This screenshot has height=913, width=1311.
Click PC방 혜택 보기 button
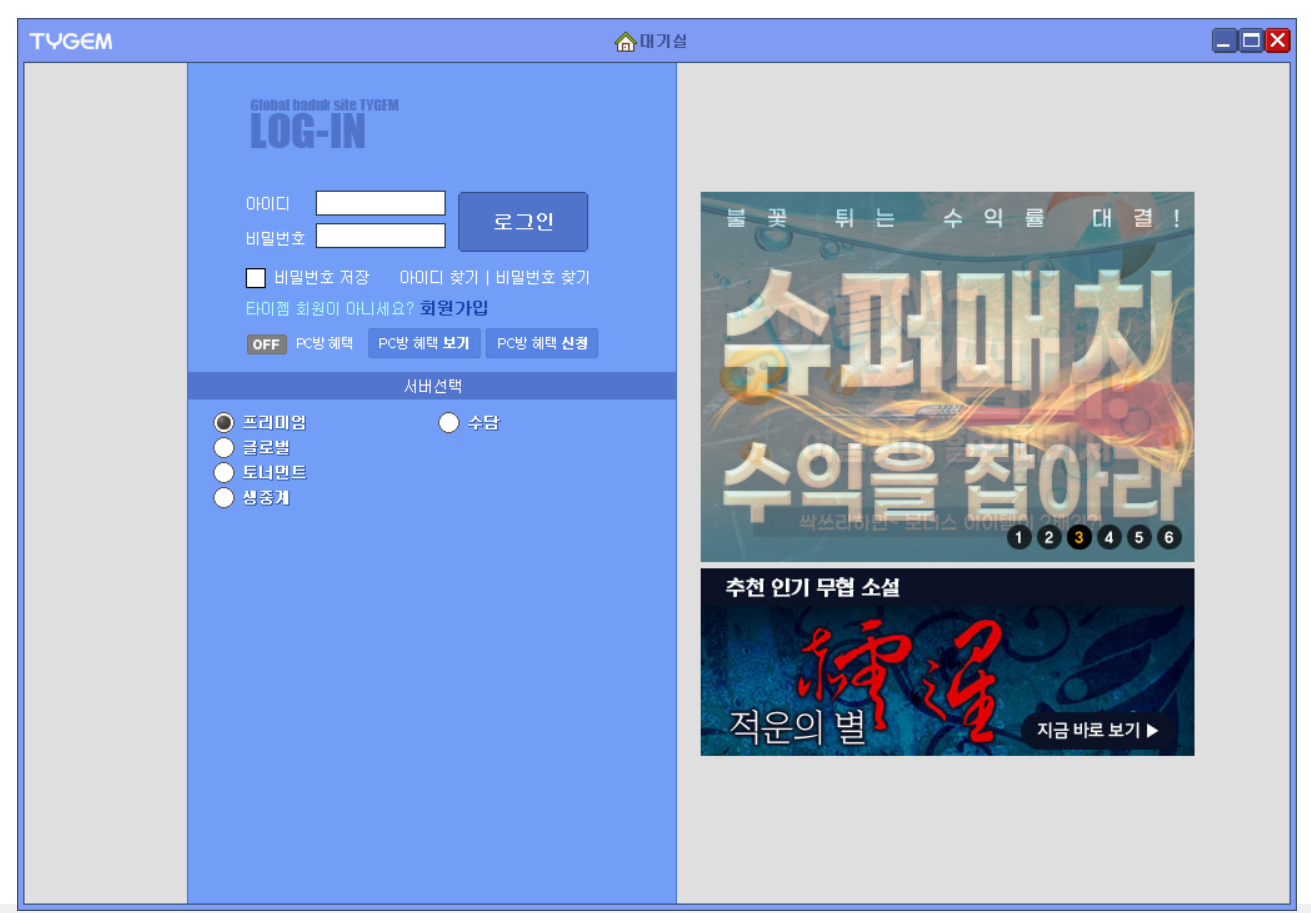click(x=424, y=343)
